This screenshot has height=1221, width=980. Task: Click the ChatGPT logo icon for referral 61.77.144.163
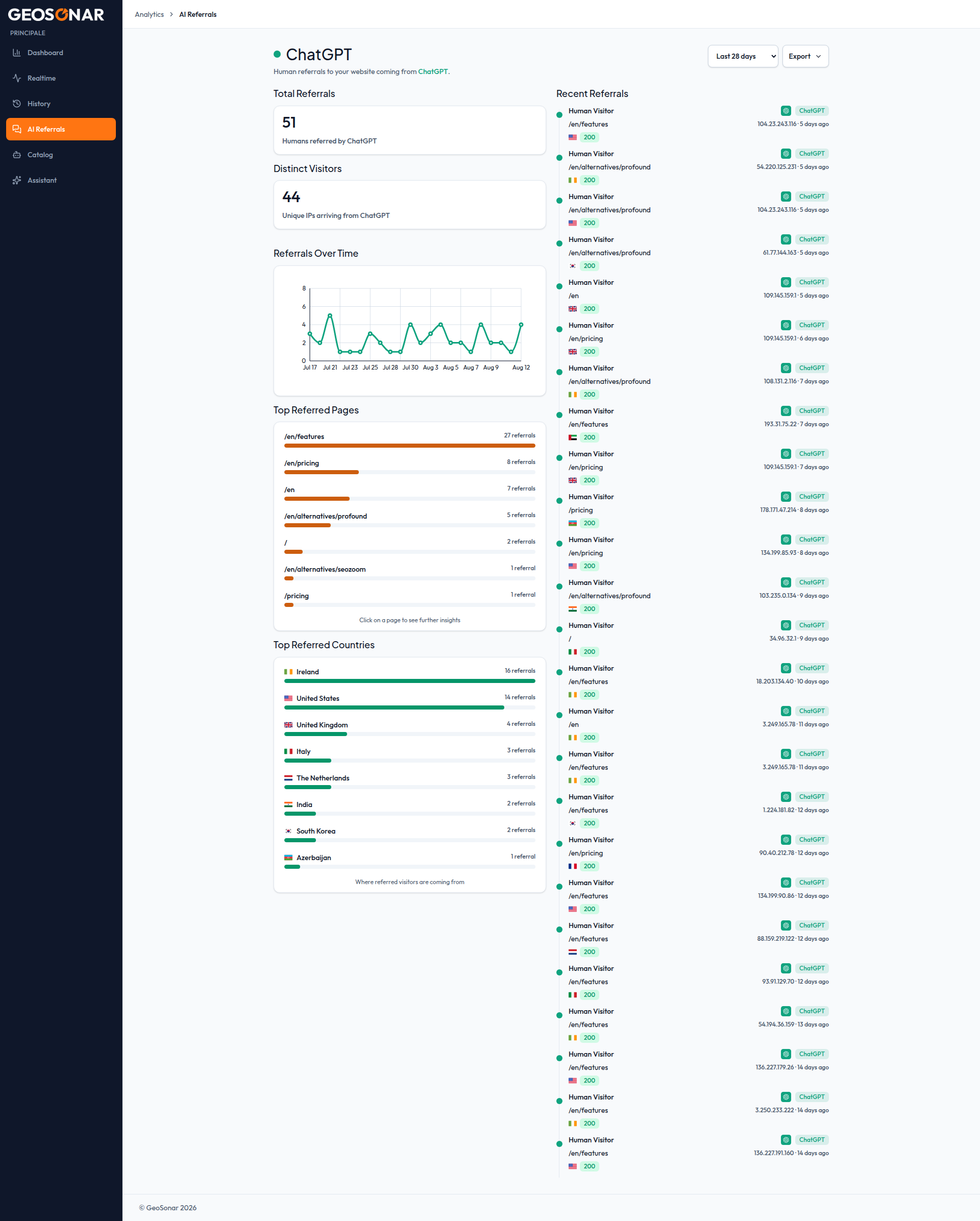pyautogui.click(x=786, y=239)
